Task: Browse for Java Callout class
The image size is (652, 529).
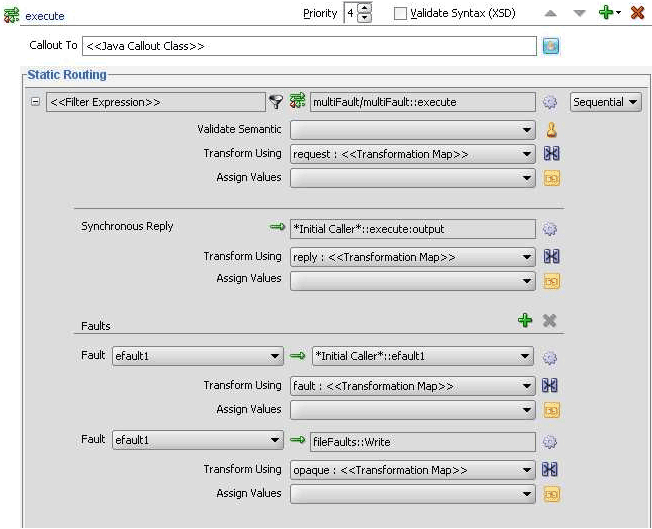Action: click(x=551, y=46)
